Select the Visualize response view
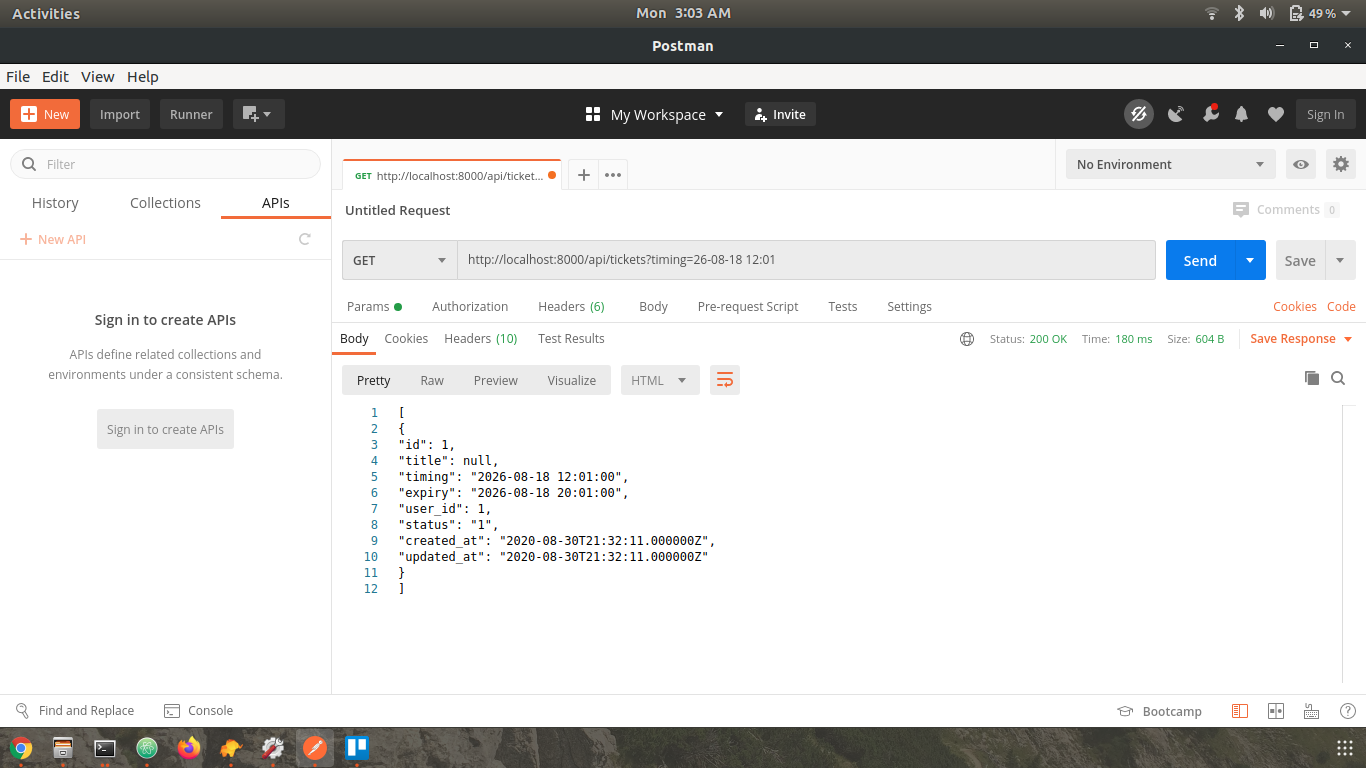Viewport: 1366px width, 768px height. (x=572, y=380)
